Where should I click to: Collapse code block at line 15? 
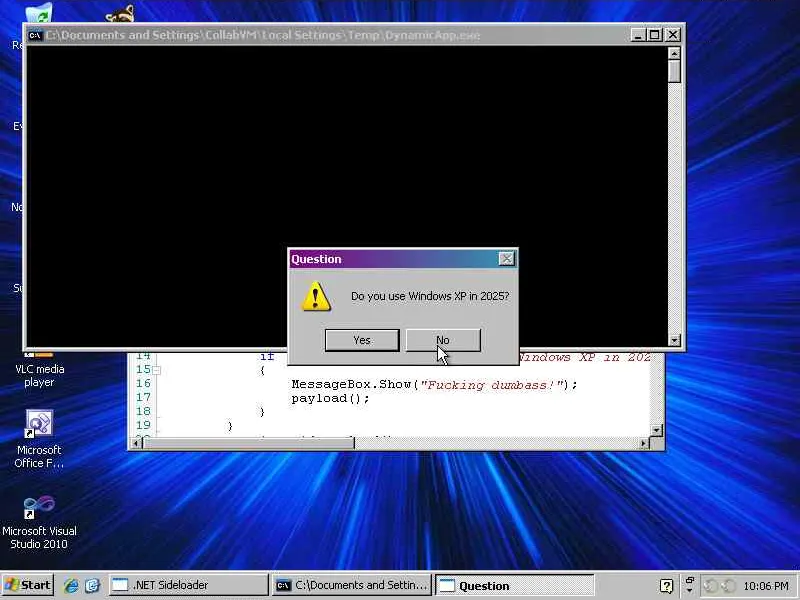point(157,370)
